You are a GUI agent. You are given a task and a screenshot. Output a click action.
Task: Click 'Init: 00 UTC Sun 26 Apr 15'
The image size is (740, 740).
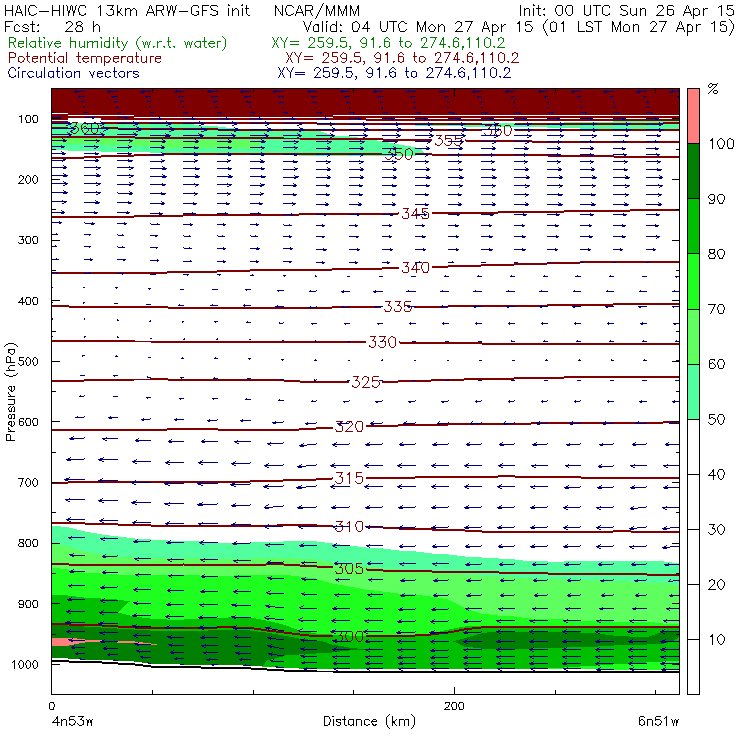626,10
